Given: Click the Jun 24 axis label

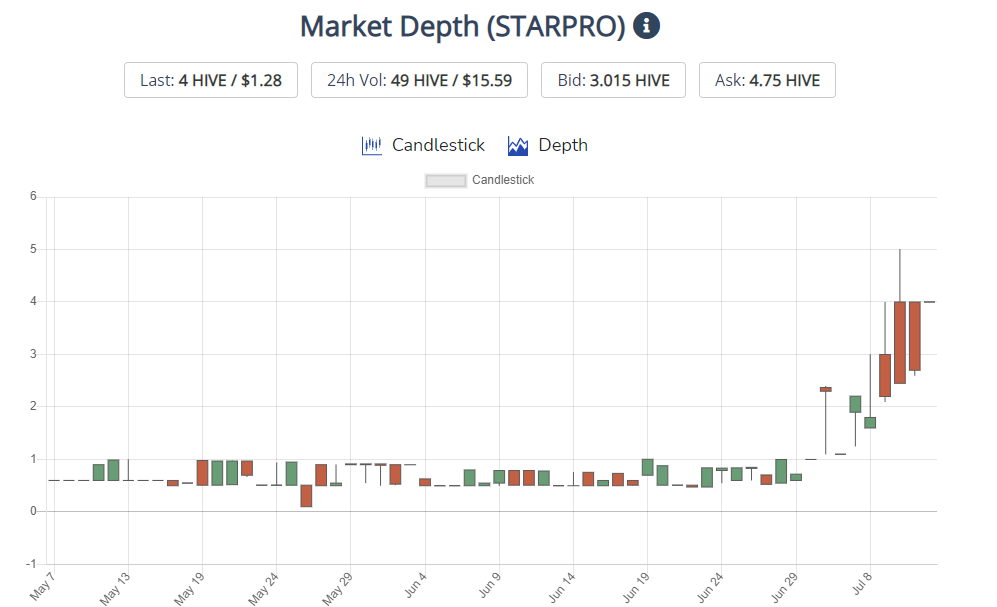Looking at the screenshot, I should [710, 587].
